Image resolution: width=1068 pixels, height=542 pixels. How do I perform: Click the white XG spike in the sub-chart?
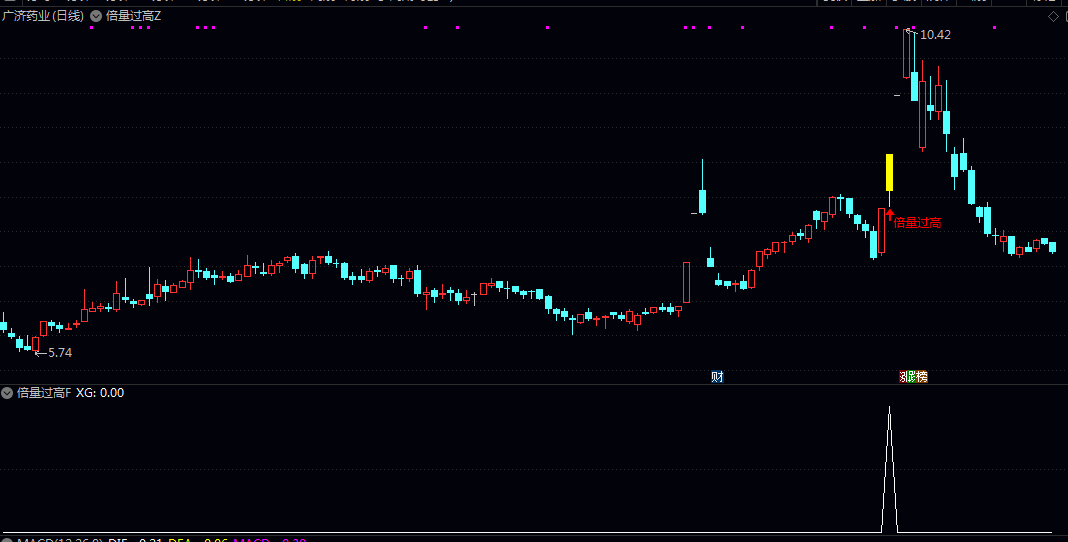pos(889,469)
